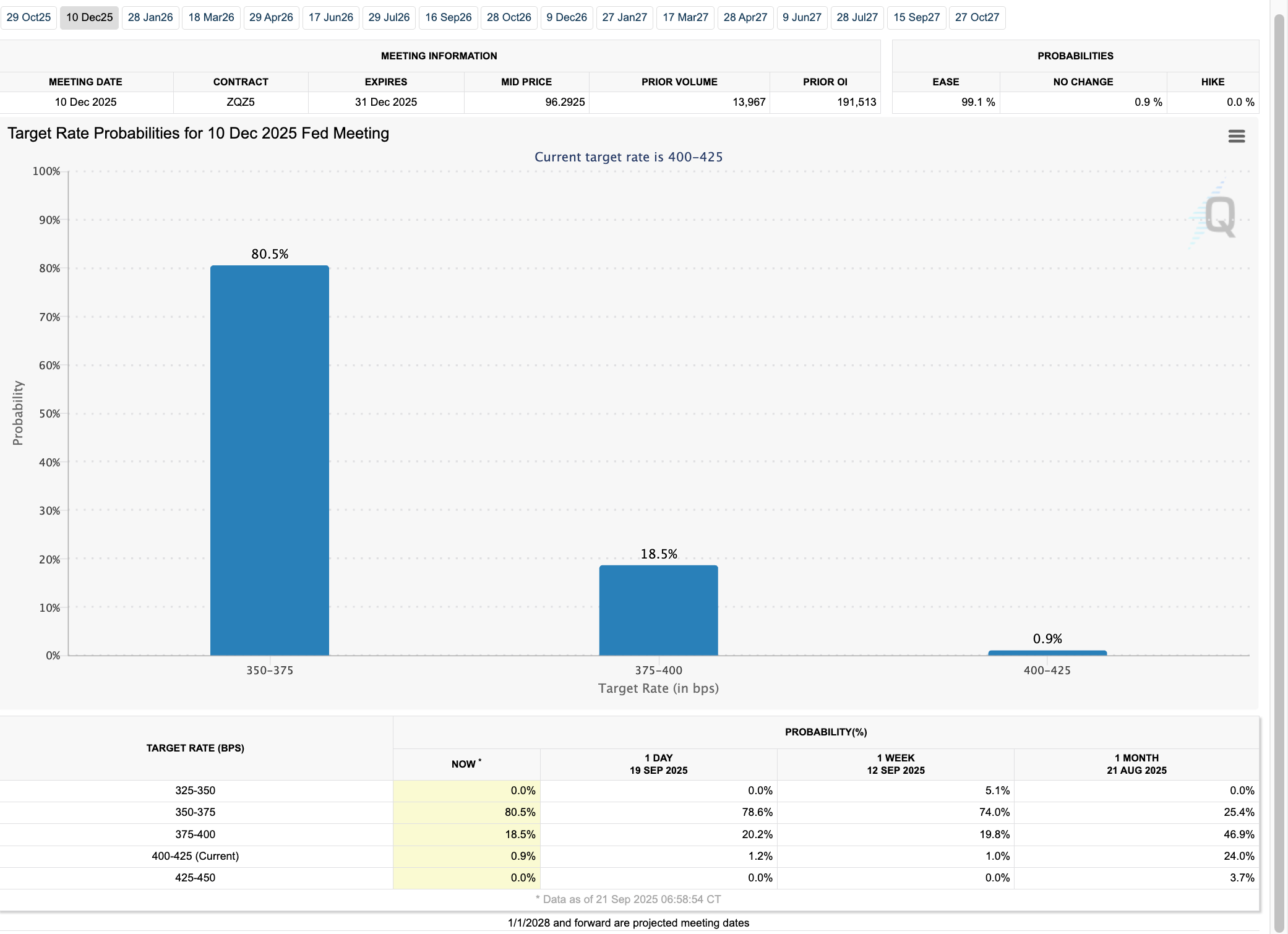The width and height of the screenshot is (1288, 934).
Task: Switch to the 9 Dec26 meeting tab
Action: pyautogui.click(x=566, y=17)
